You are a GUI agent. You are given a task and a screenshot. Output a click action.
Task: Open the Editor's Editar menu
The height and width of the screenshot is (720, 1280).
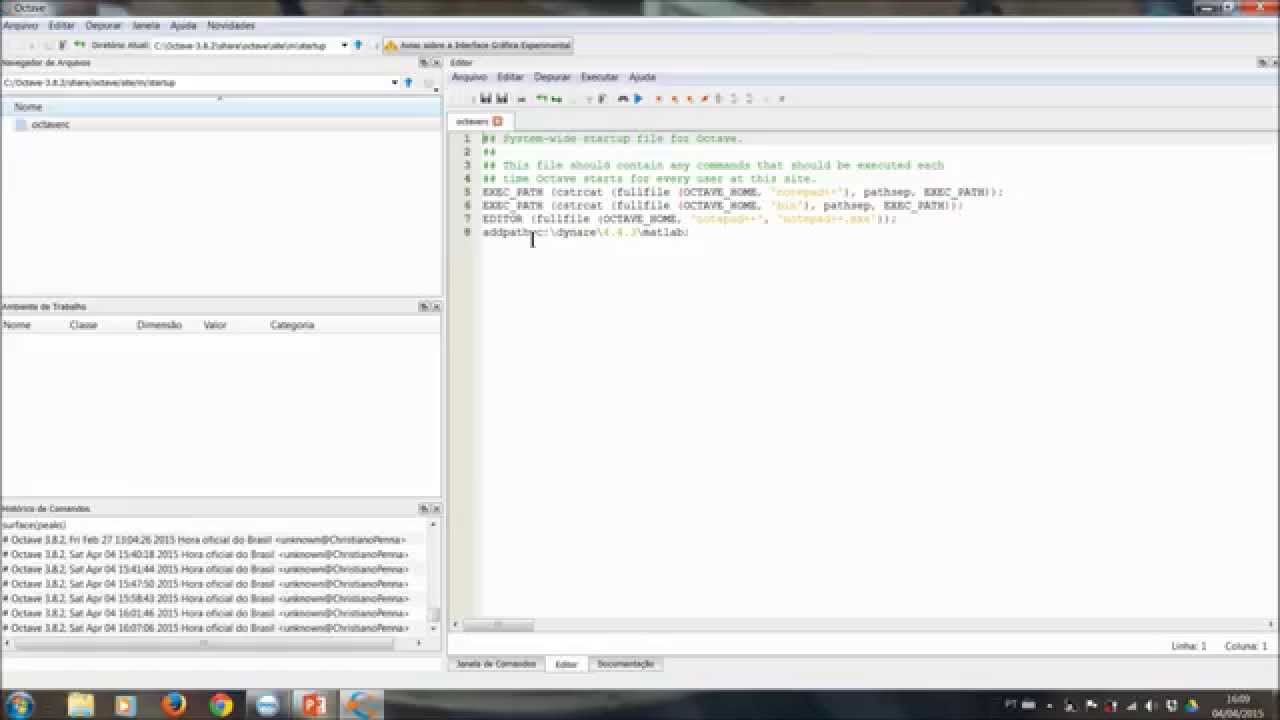pyautogui.click(x=510, y=77)
